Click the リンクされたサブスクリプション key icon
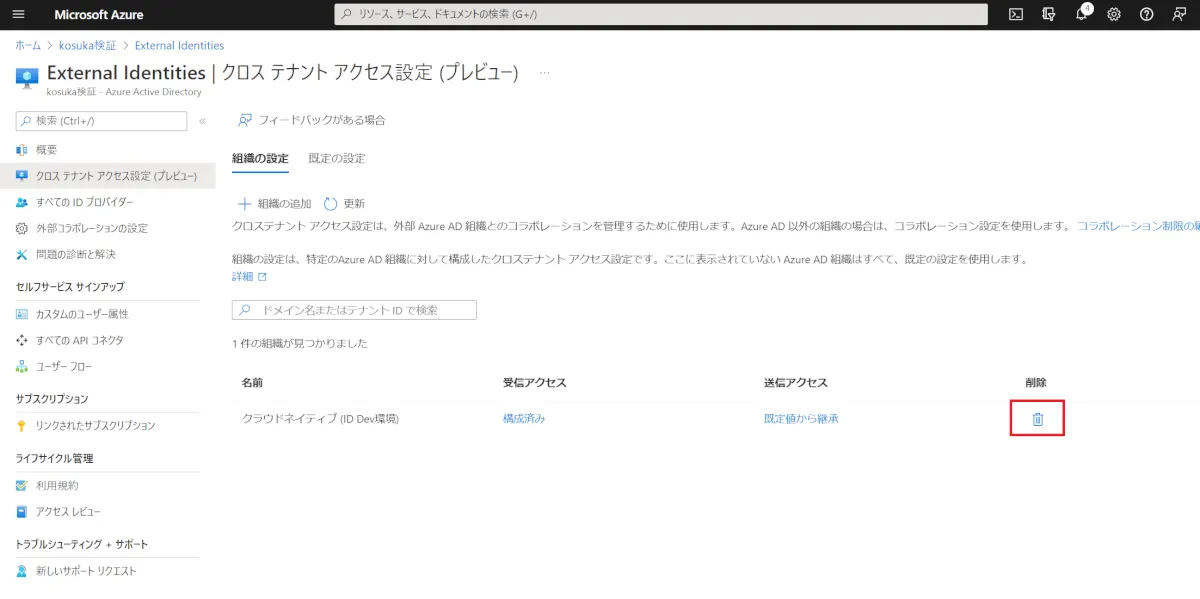The image size is (1200, 599). [x=22, y=426]
